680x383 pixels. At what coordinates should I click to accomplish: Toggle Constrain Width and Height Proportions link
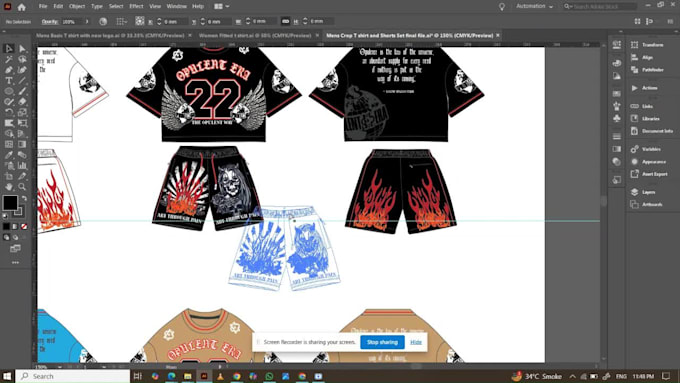285,21
